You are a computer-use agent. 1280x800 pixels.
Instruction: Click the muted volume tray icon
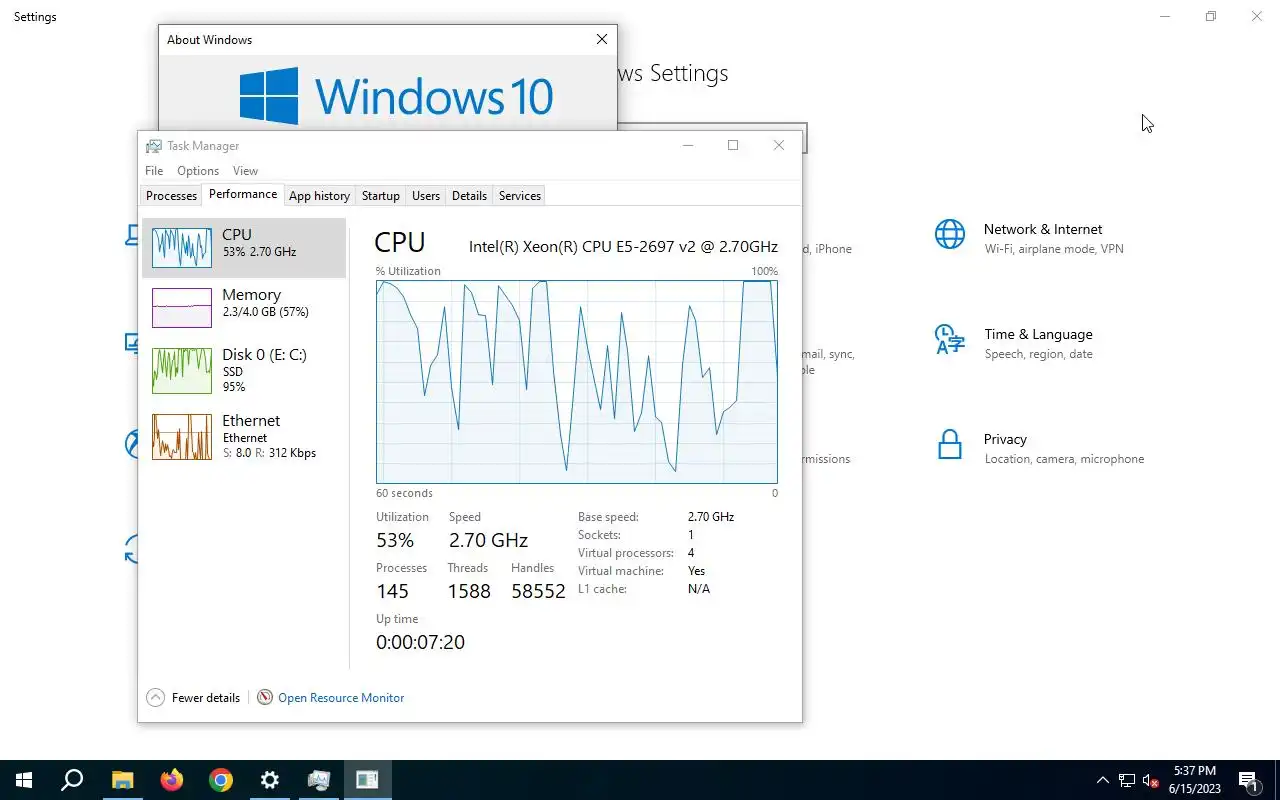tap(1150, 780)
